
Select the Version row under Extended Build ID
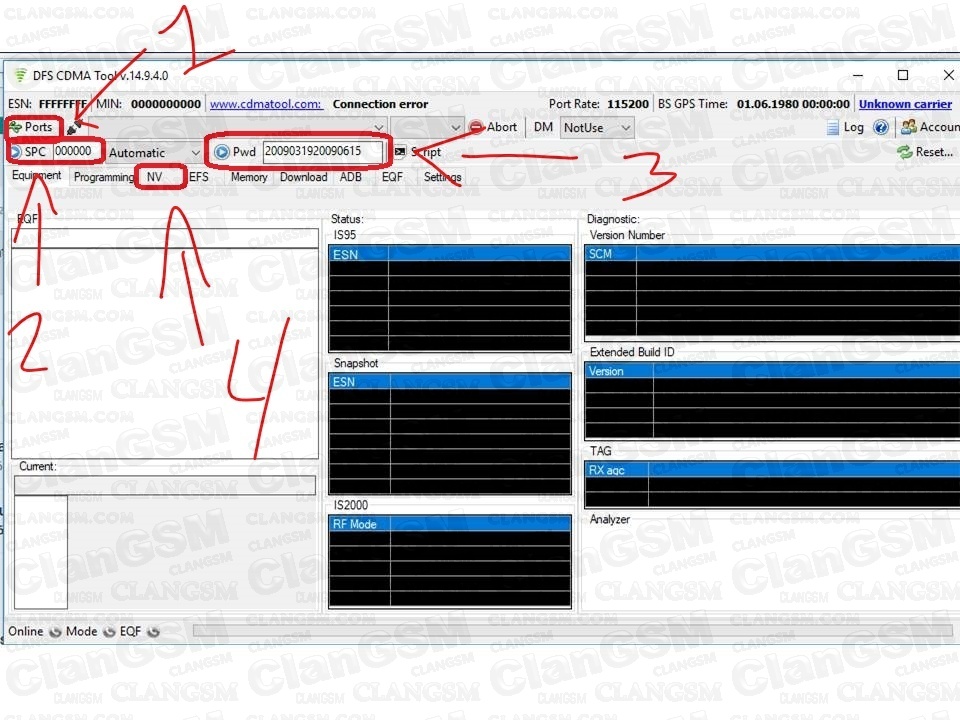click(x=773, y=371)
